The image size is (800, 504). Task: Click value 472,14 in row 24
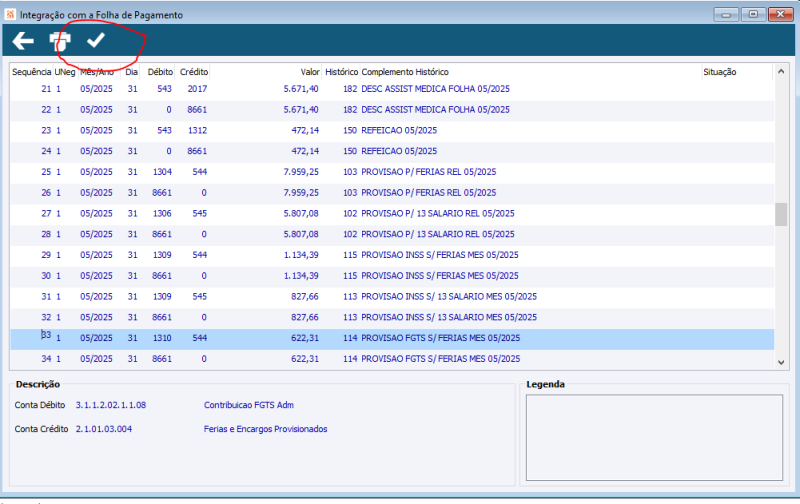[305, 151]
